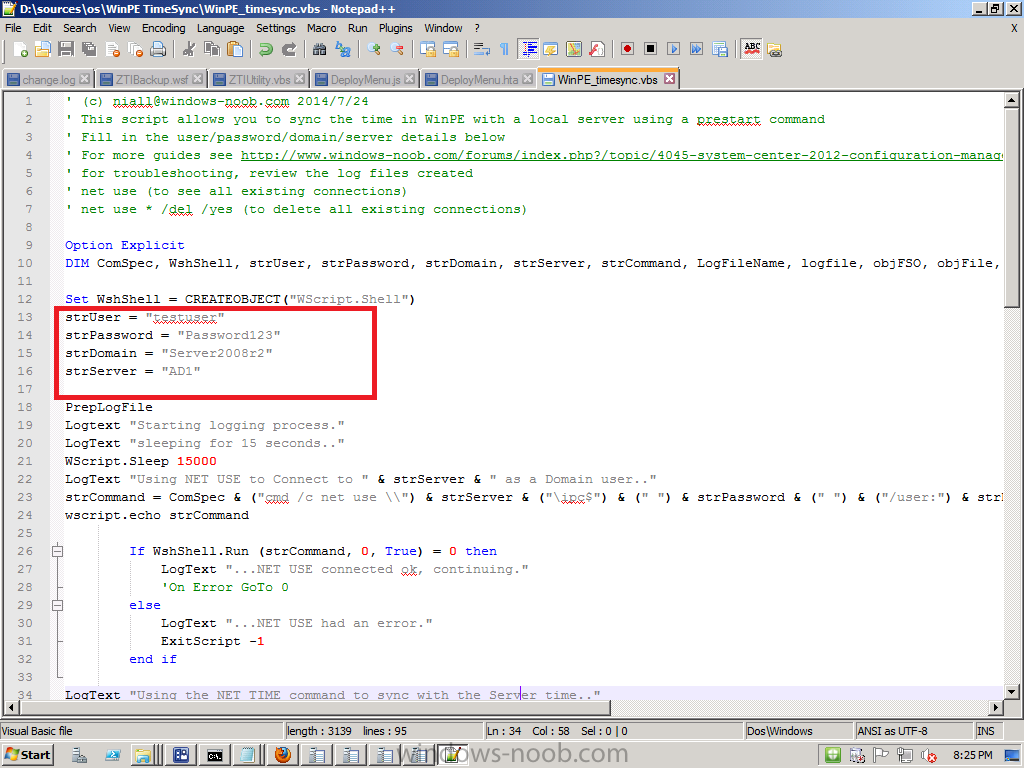Open the Settings menu
Image resolution: width=1024 pixels, height=768 pixels.
point(276,28)
